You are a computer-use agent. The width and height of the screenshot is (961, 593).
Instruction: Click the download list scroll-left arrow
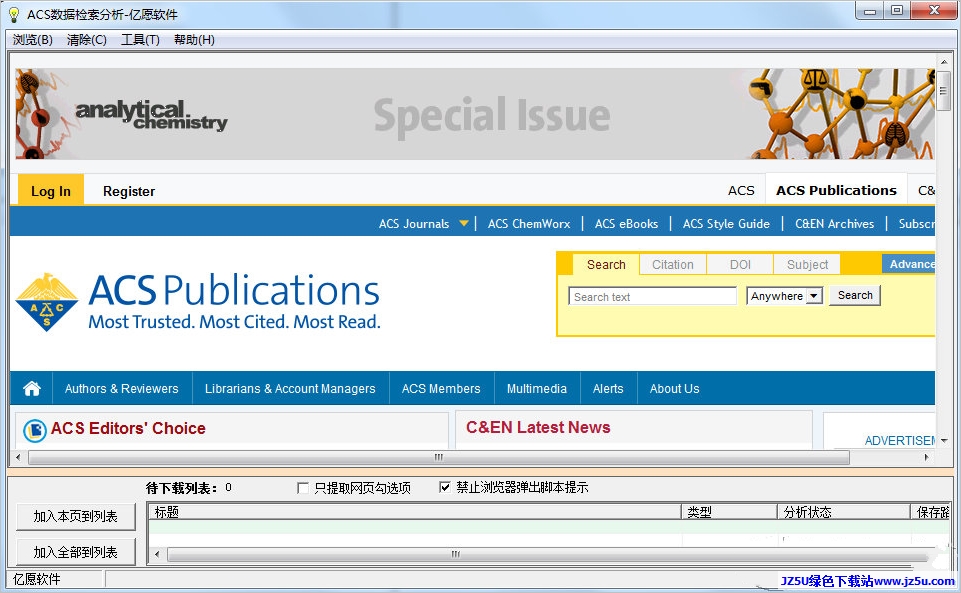point(158,554)
